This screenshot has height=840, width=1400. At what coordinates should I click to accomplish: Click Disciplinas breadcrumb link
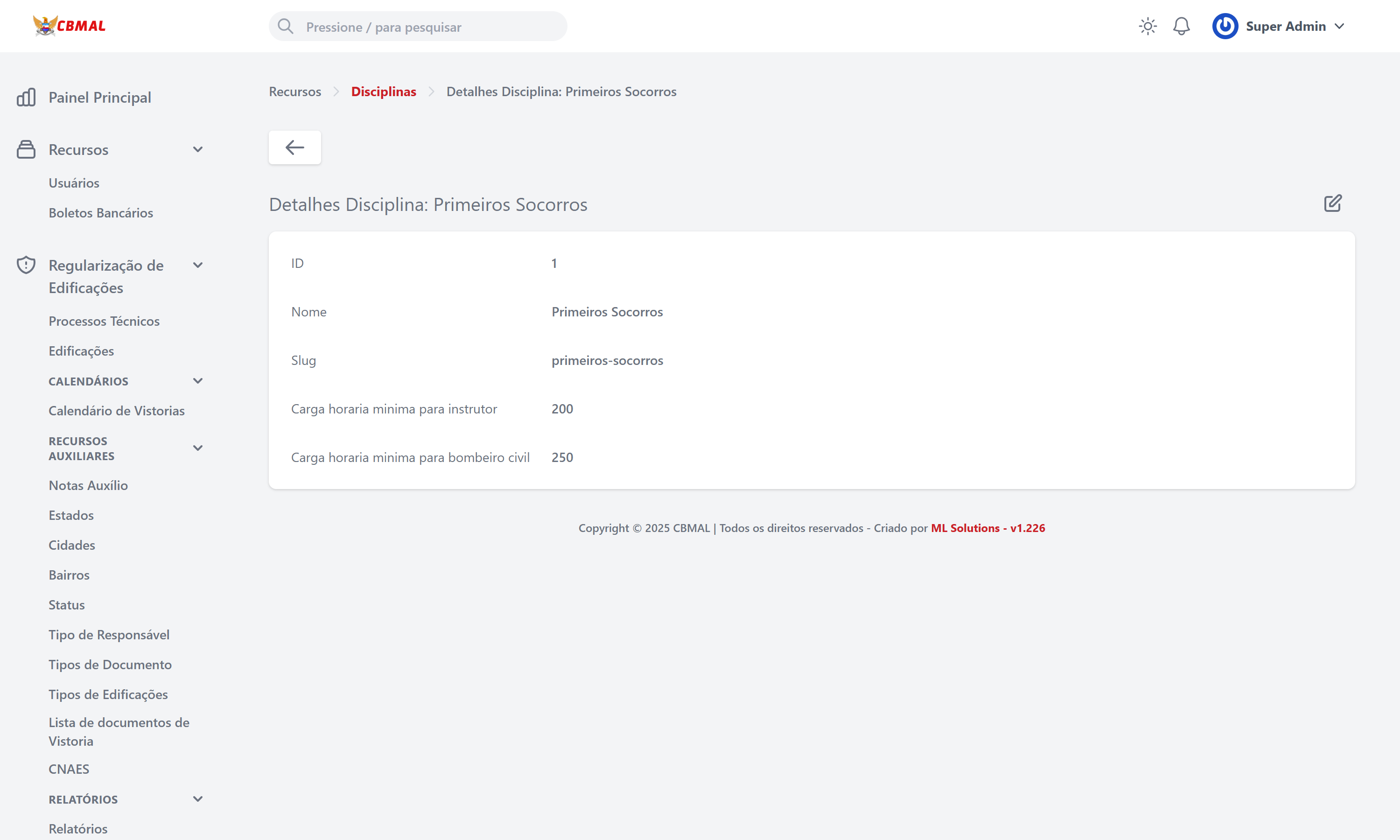tap(383, 91)
